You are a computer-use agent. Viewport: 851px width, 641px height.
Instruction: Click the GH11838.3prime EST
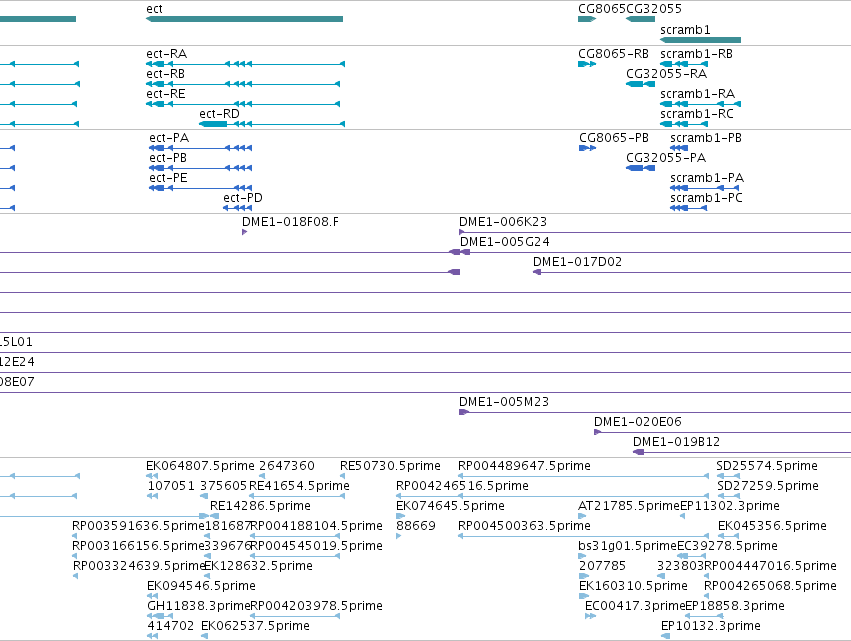coord(160,617)
